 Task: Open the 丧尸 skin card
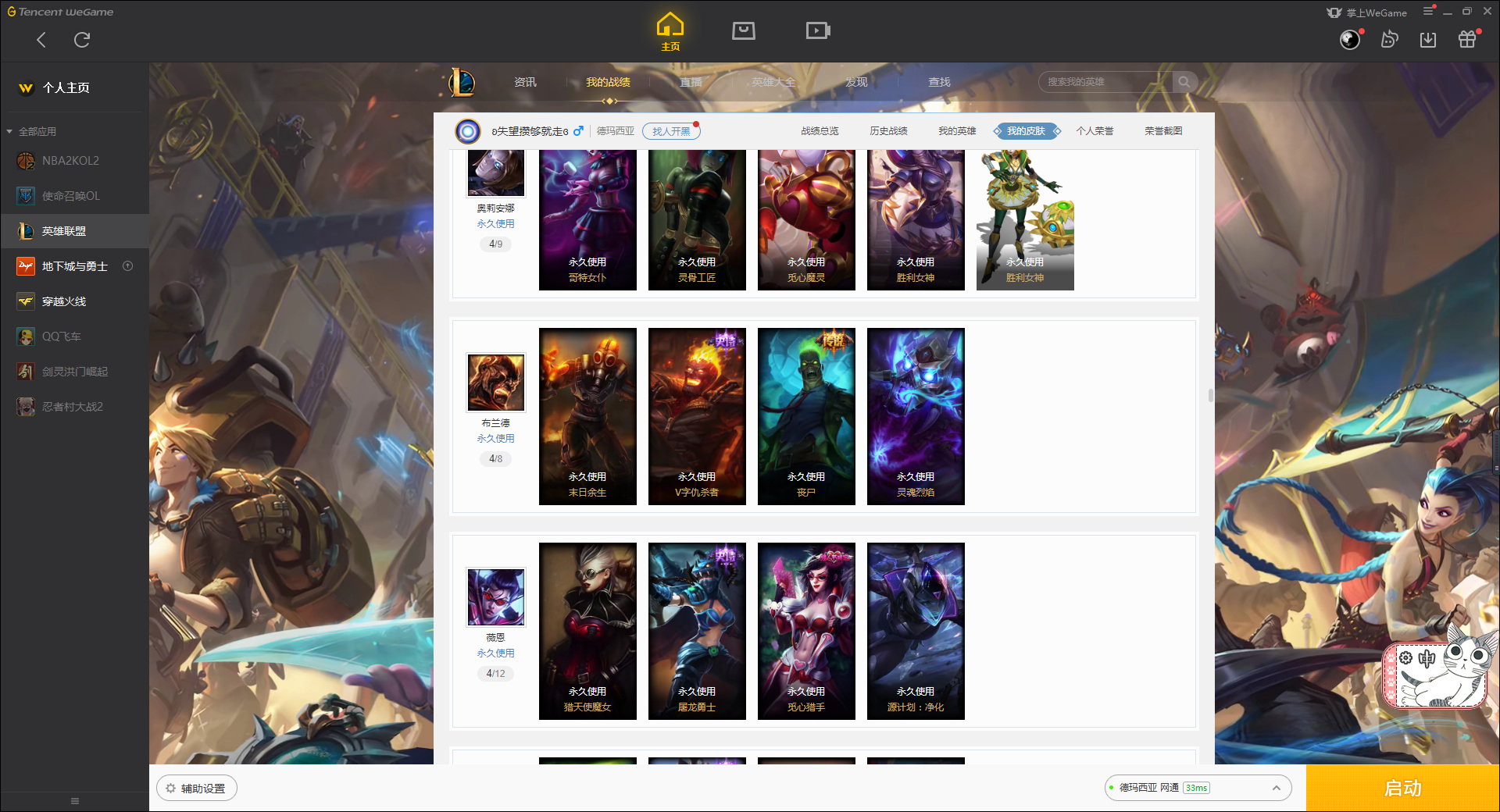coord(806,416)
